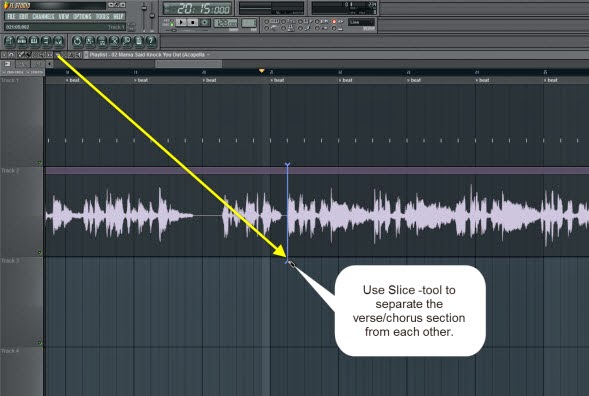Toggle the mute dot on Track 3
The image size is (589, 396).
point(39,343)
